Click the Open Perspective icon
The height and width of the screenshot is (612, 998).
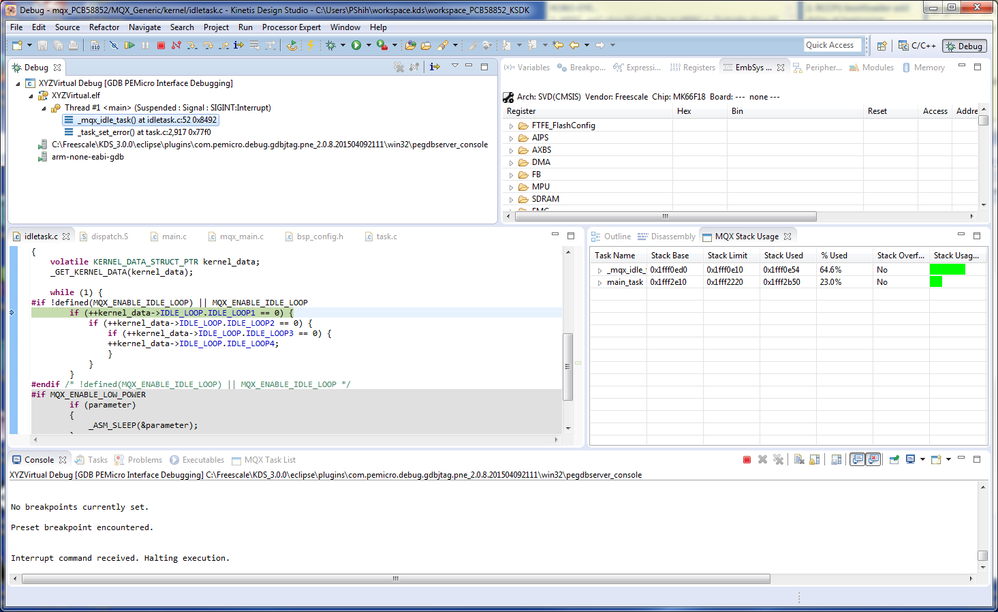[x=882, y=46]
